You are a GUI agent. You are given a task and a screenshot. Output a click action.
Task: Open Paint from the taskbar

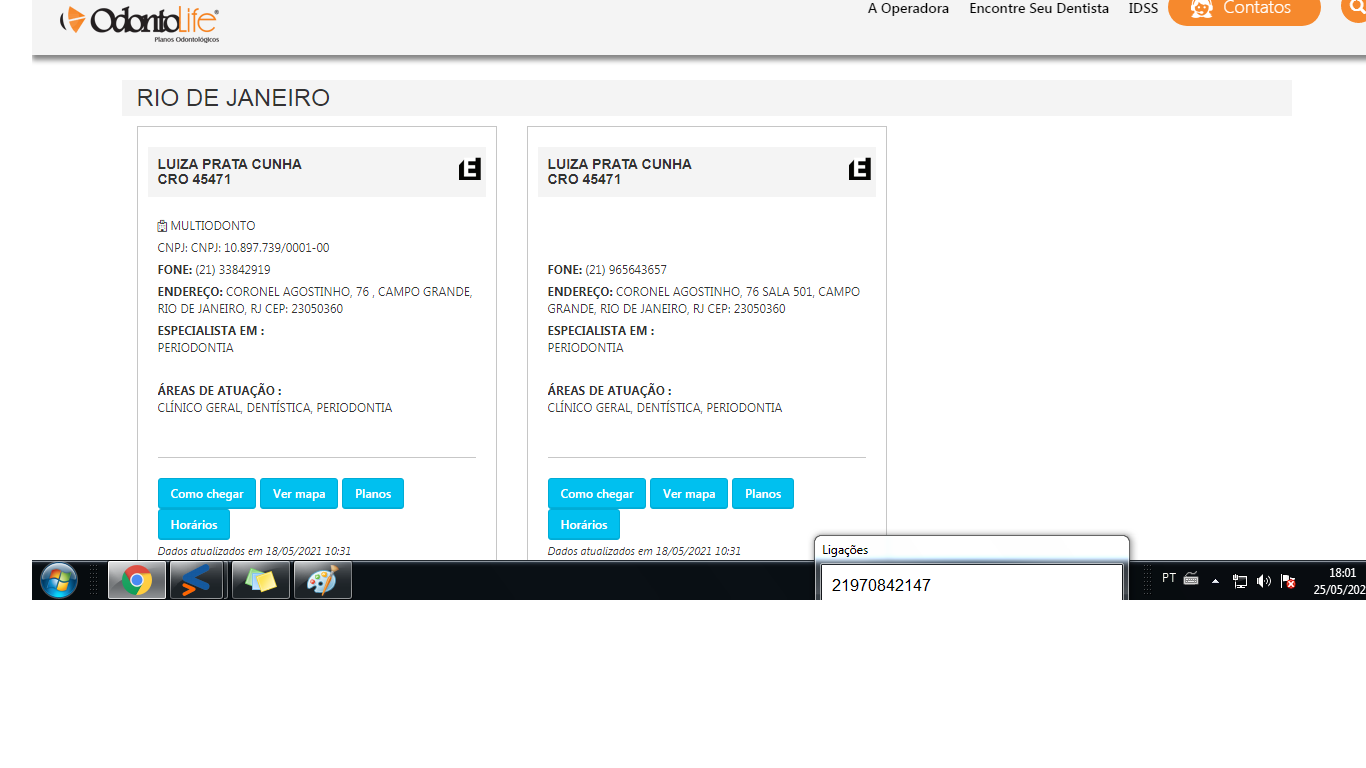point(323,580)
